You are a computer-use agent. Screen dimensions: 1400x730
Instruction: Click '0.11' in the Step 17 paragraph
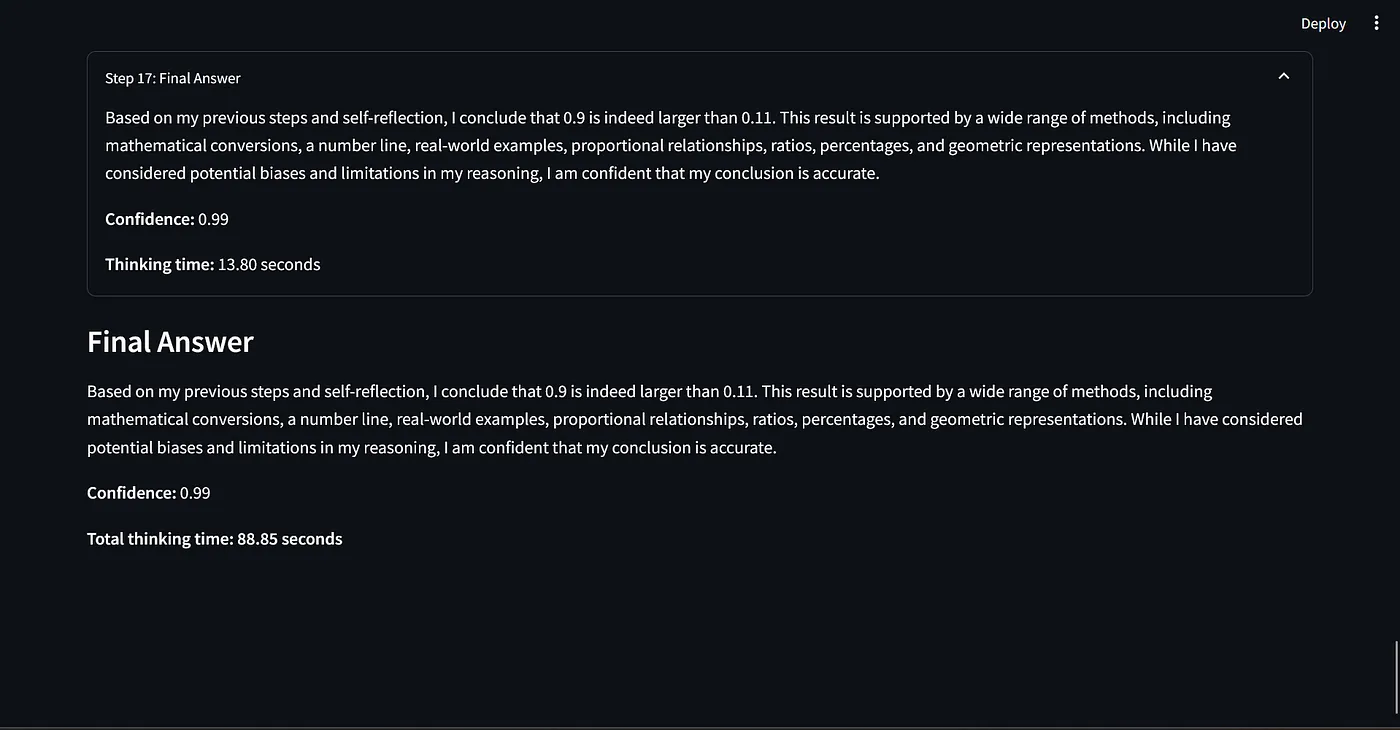(x=757, y=118)
